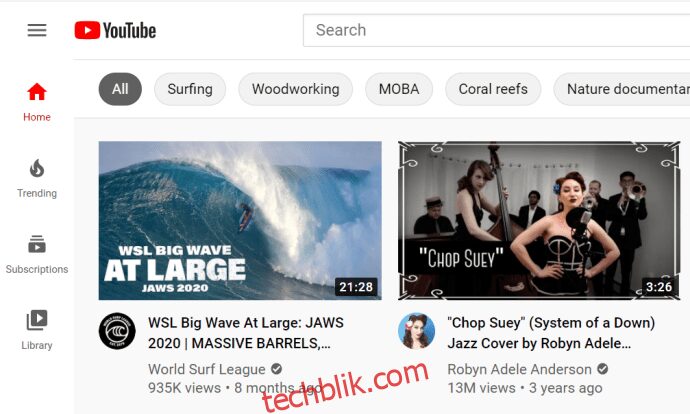Go to Home in sidebar

[37, 102]
